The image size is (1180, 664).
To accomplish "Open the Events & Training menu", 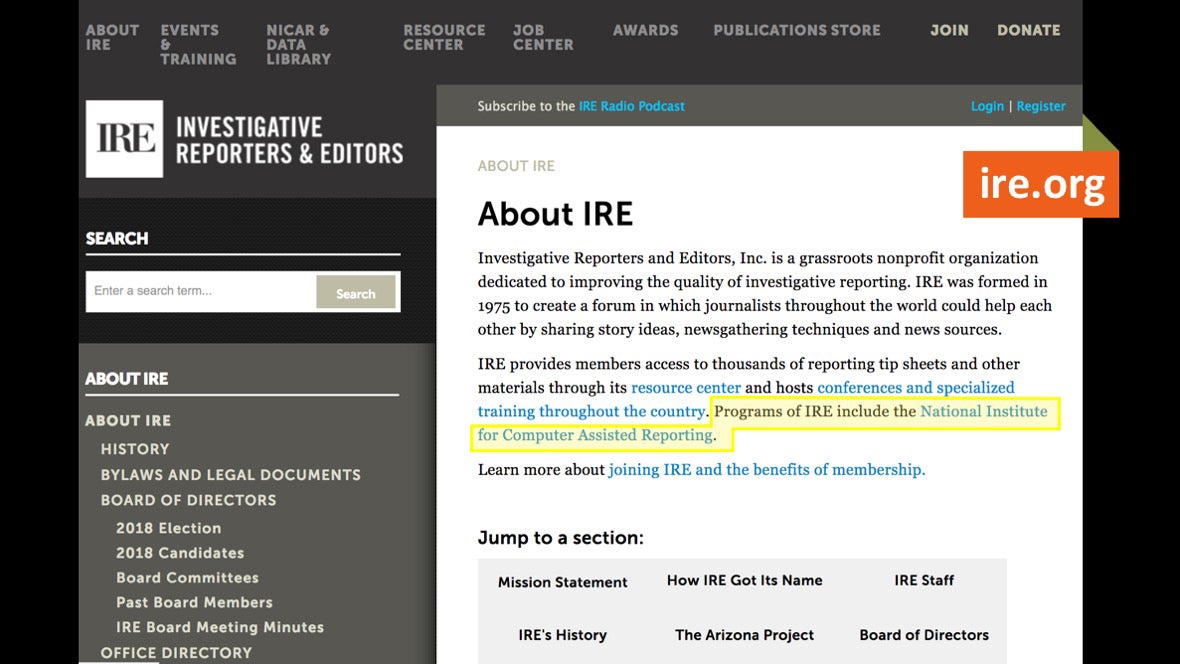I will pos(198,44).
